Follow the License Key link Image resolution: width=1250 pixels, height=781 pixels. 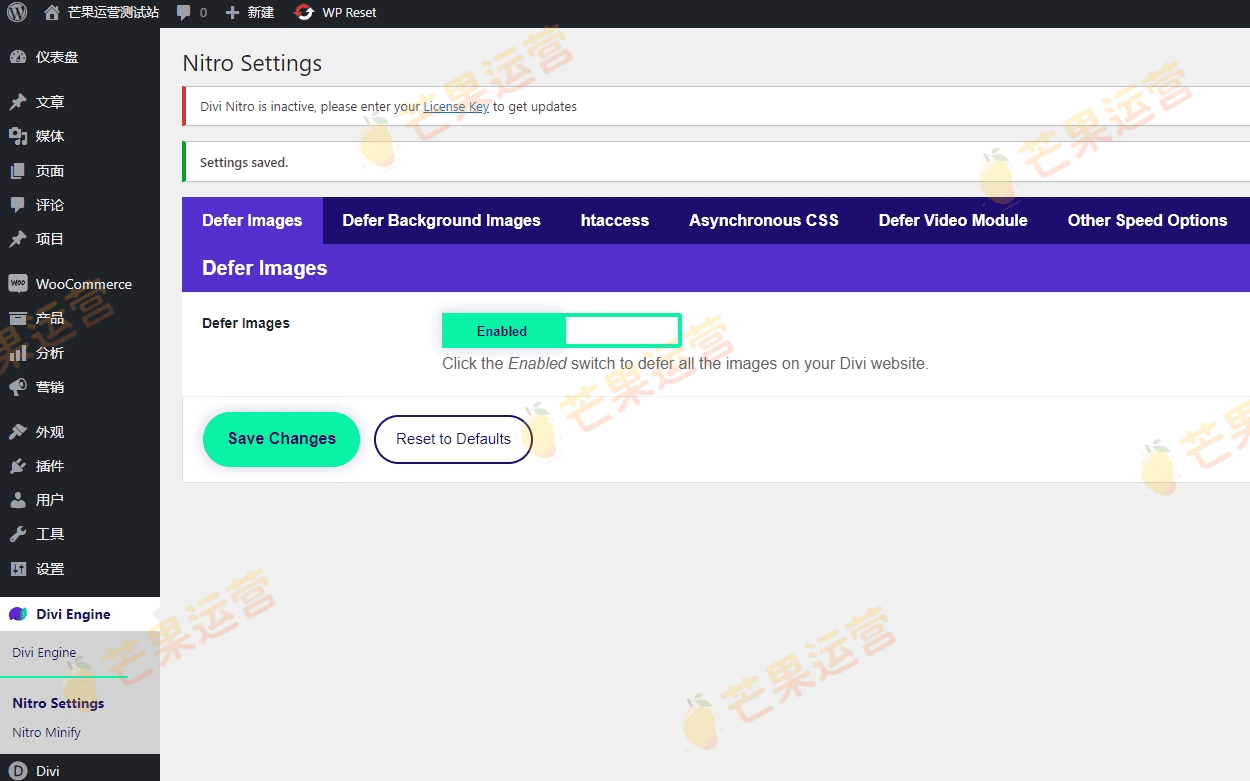456,107
